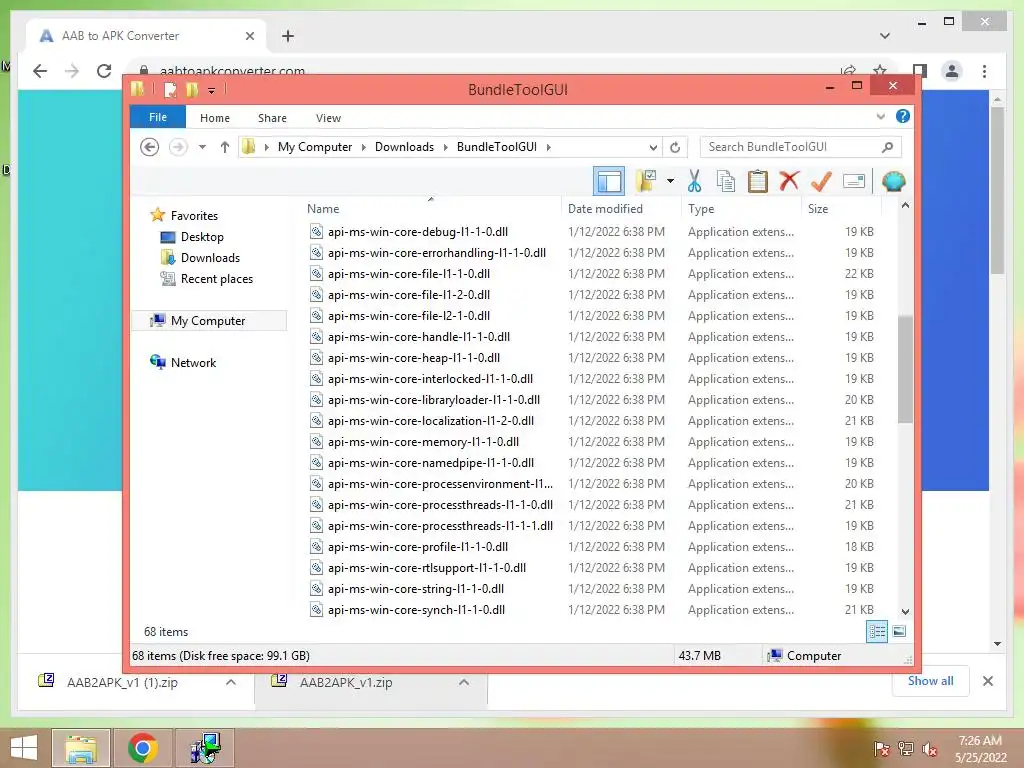Image resolution: width=1024 pixels, height=768 pixels.
Task: Toggle the preview pane layout icon
Action: [x=609, y=181]
